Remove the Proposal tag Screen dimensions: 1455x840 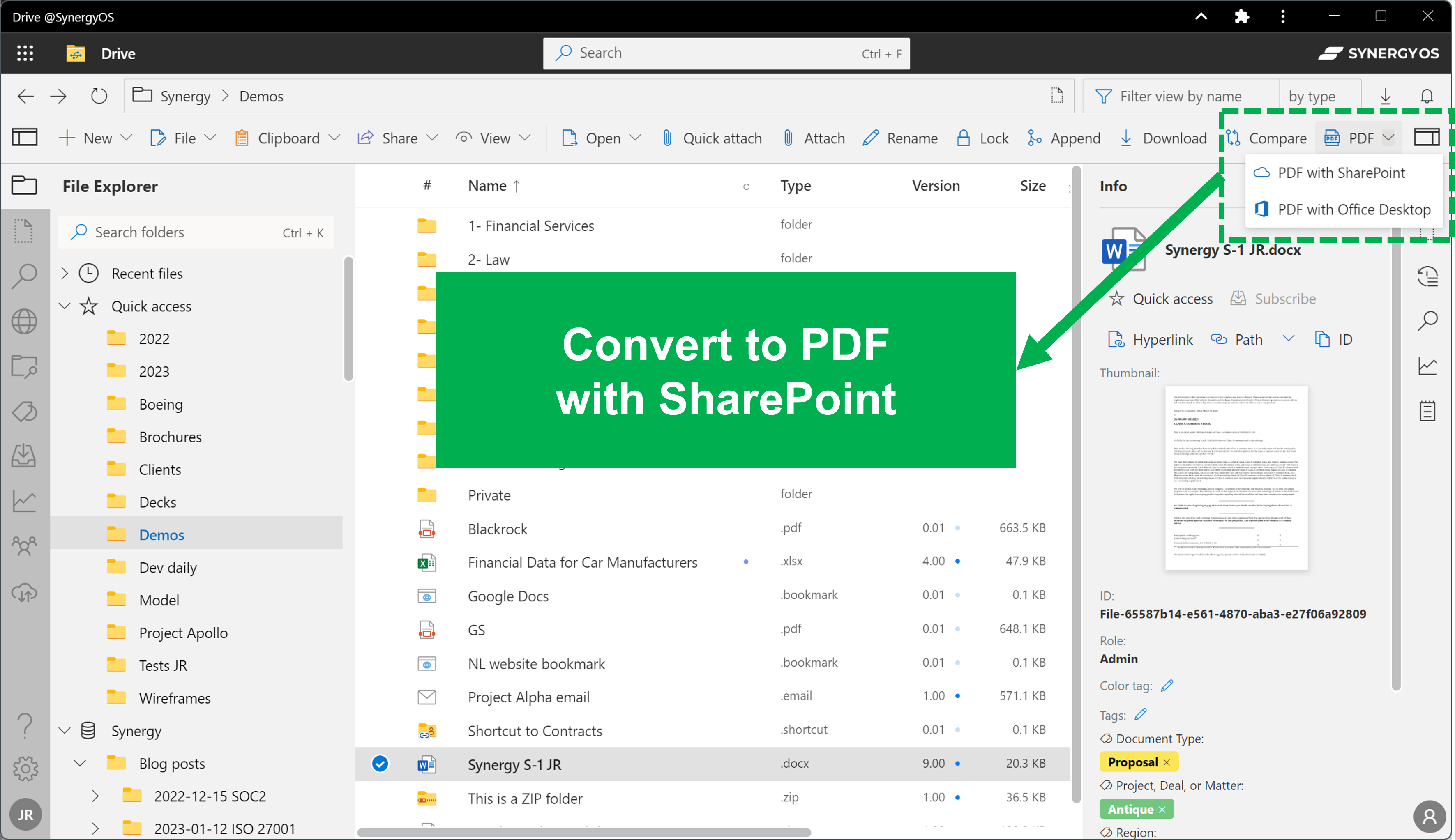click(1167, 762)
